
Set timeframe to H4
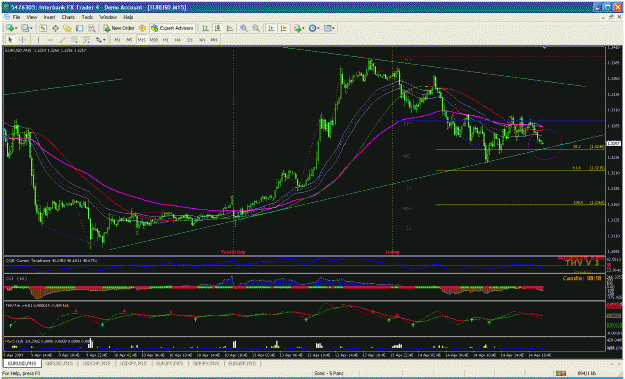(177, 40)
